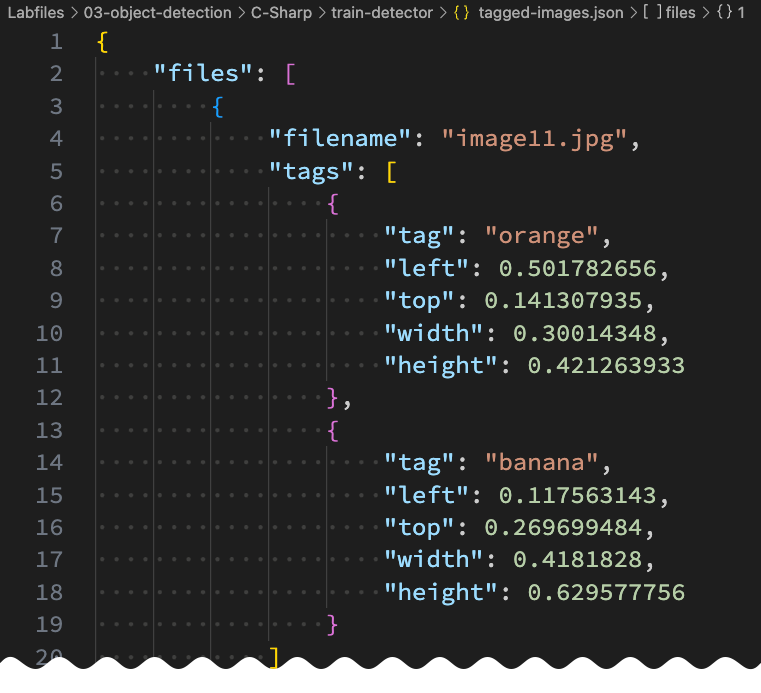
Task: Click the left value 0.501782656
Action: coord(578,268)
